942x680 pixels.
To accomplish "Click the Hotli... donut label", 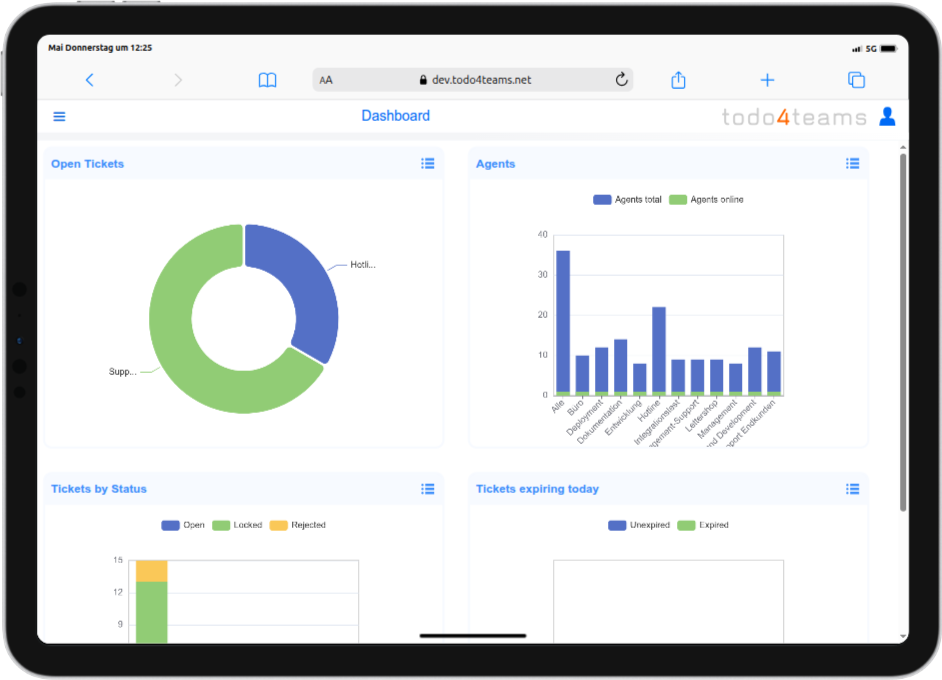I will tap(363, 264).
